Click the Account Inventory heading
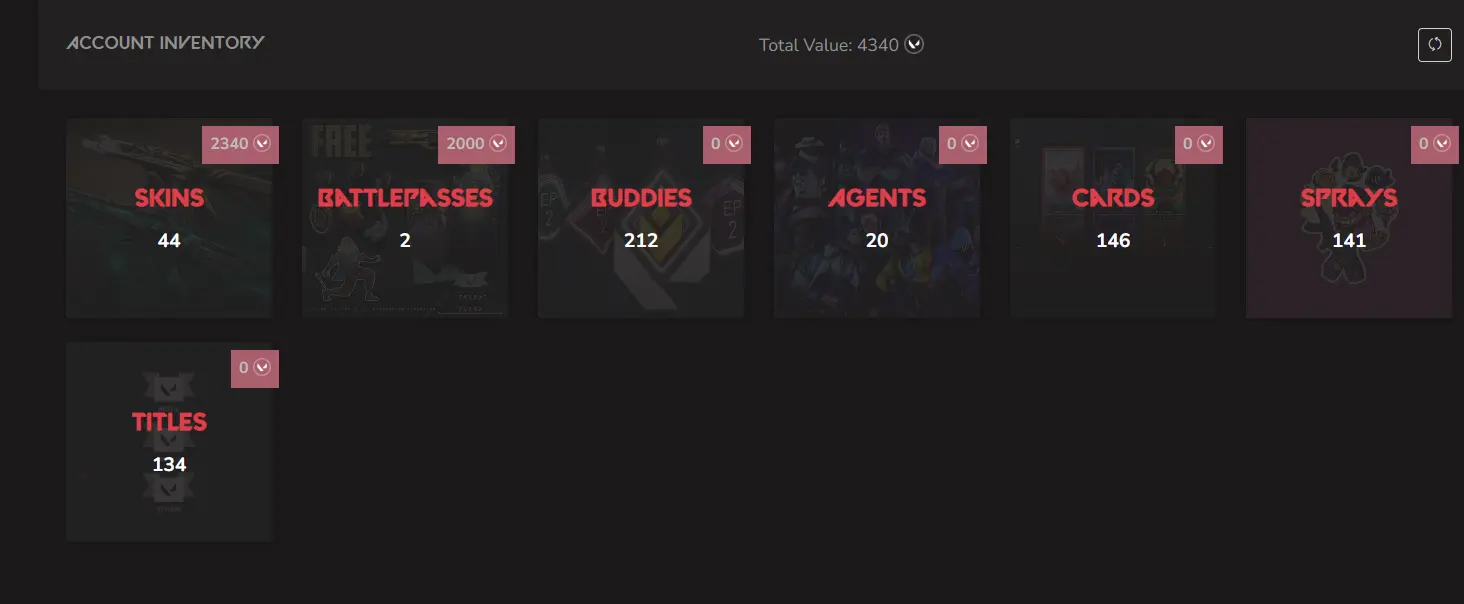 coord(166,43)
